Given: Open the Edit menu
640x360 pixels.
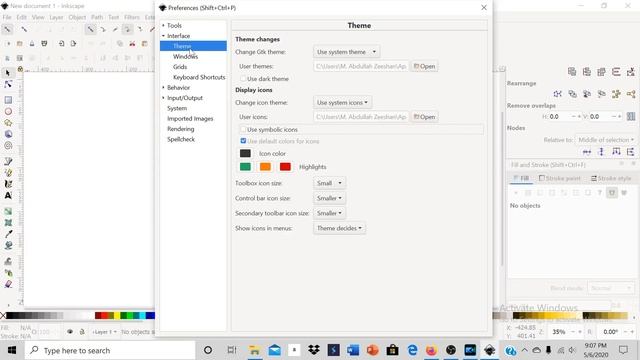Looking at the screenshot, I should tap(21, 17).
